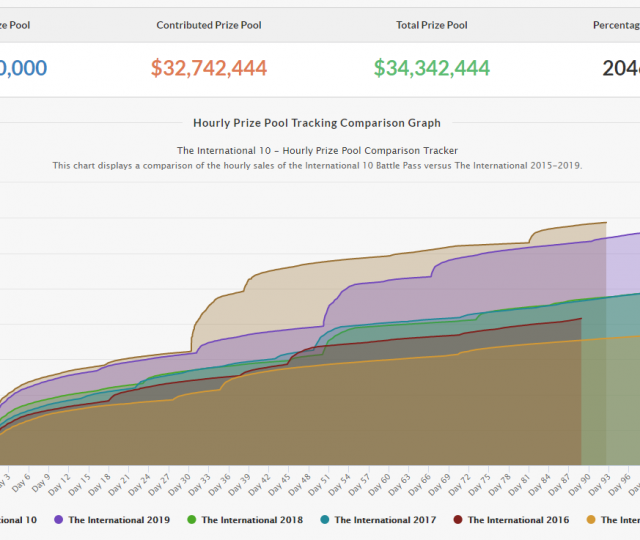This screenshot has height=540, width=640.
Task: Click the Total Prize Pool heading
Action: [x=432, y=25]
